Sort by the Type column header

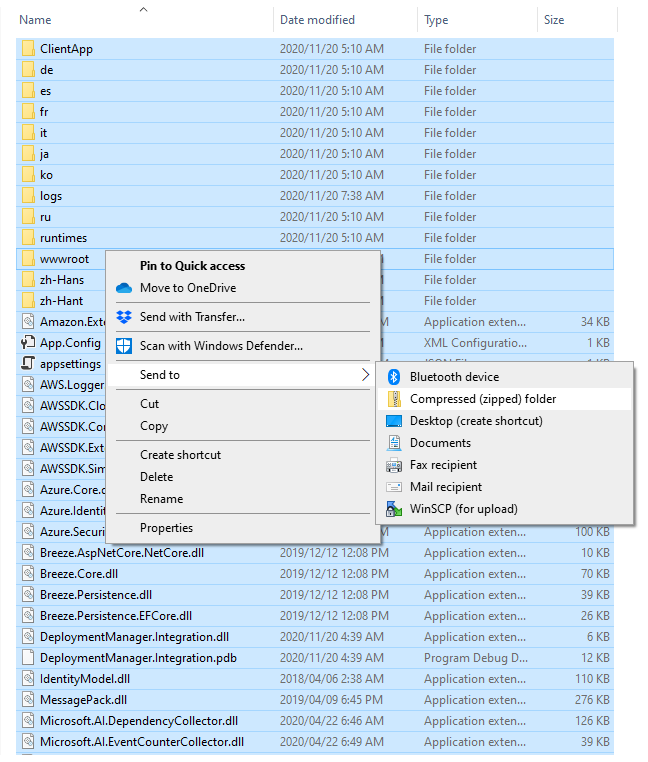pyautogui.click(x=436, y=20)
